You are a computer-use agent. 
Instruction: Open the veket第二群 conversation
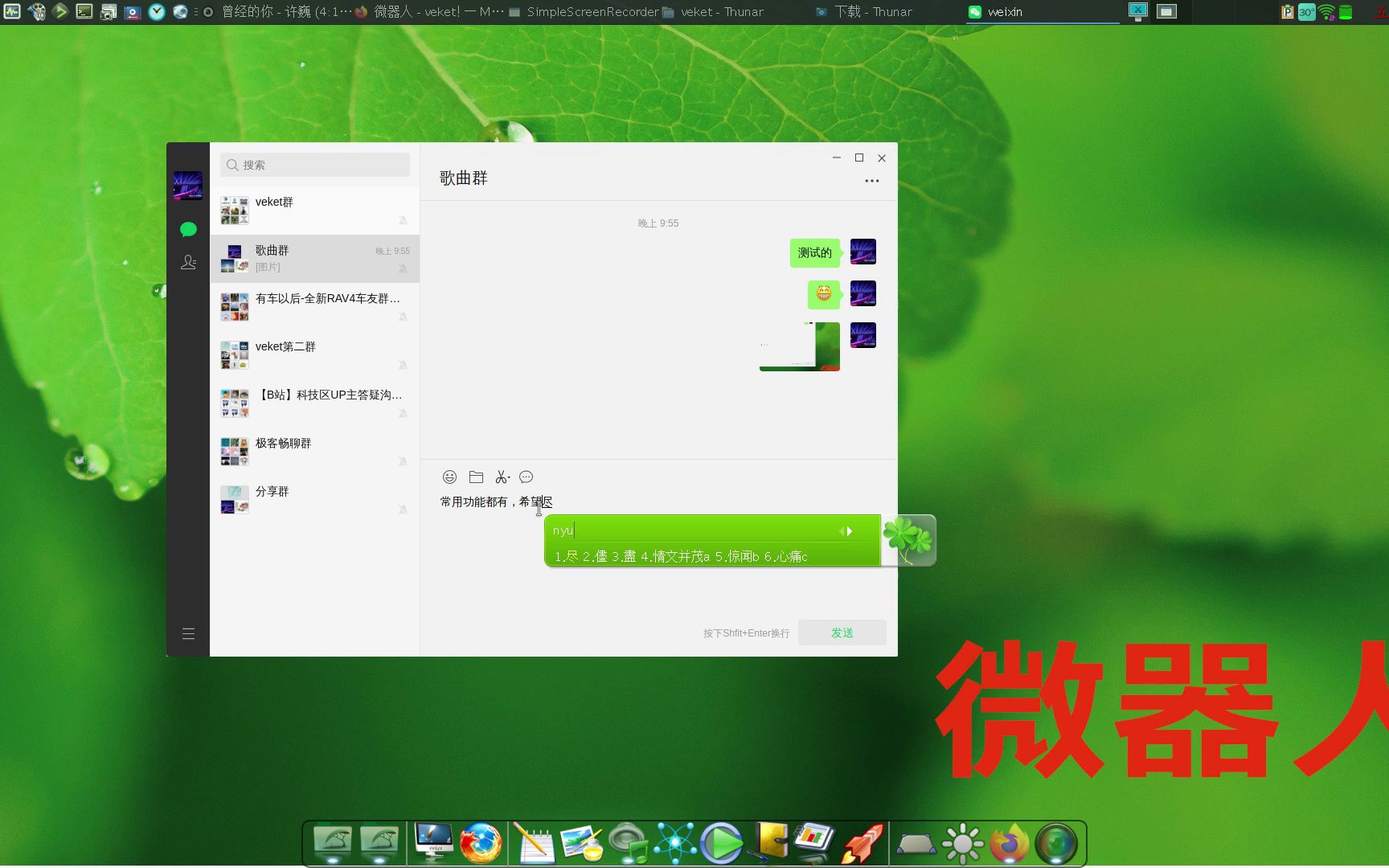[315, 355]
